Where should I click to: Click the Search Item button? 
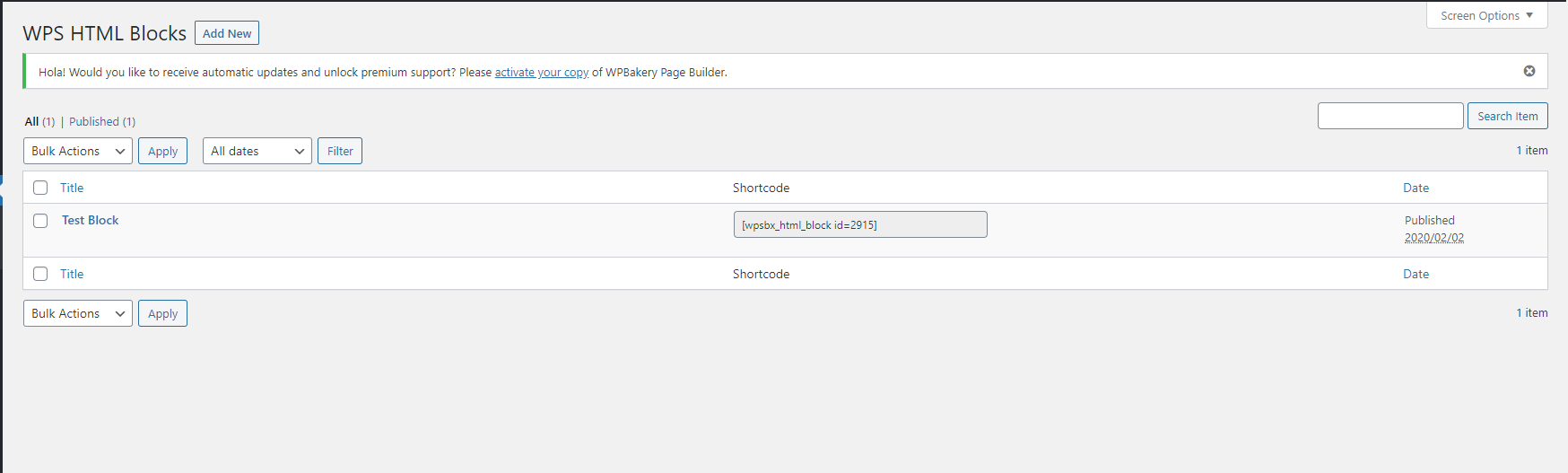(x=1507, y=116)
